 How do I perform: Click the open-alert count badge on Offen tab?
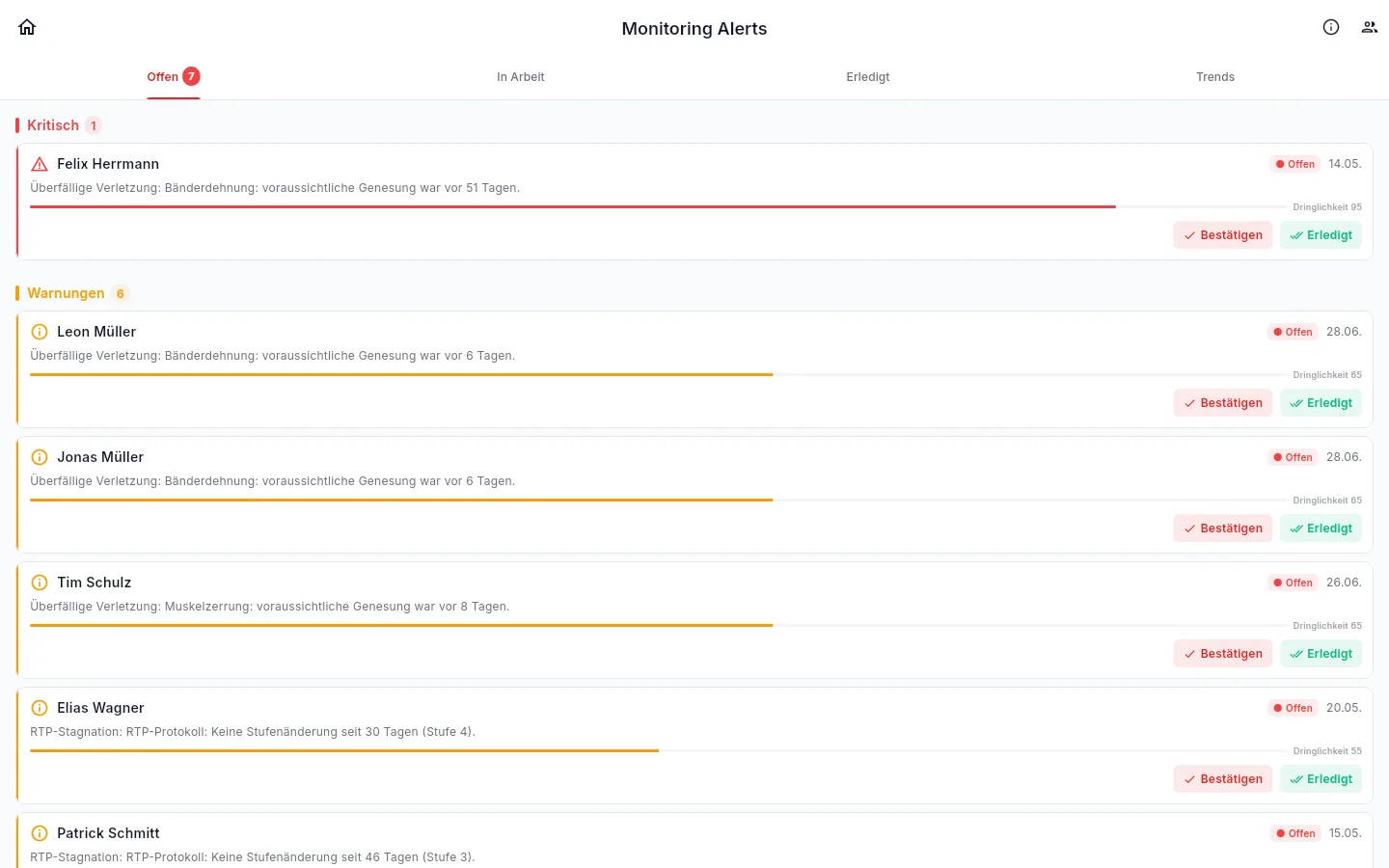(191, 76)
